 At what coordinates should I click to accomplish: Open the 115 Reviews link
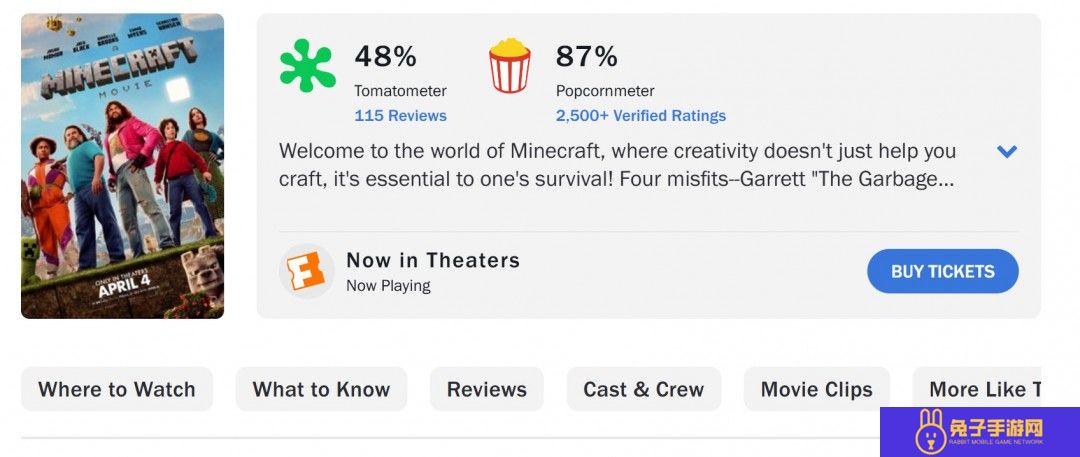coord(400,116)
